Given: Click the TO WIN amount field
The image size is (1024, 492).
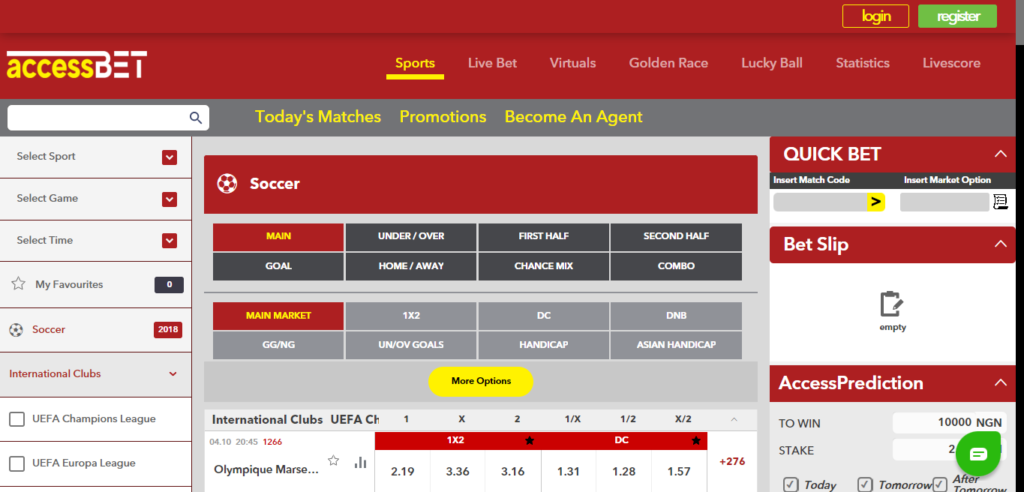Looking at the screenshot, I should point(948,423).
